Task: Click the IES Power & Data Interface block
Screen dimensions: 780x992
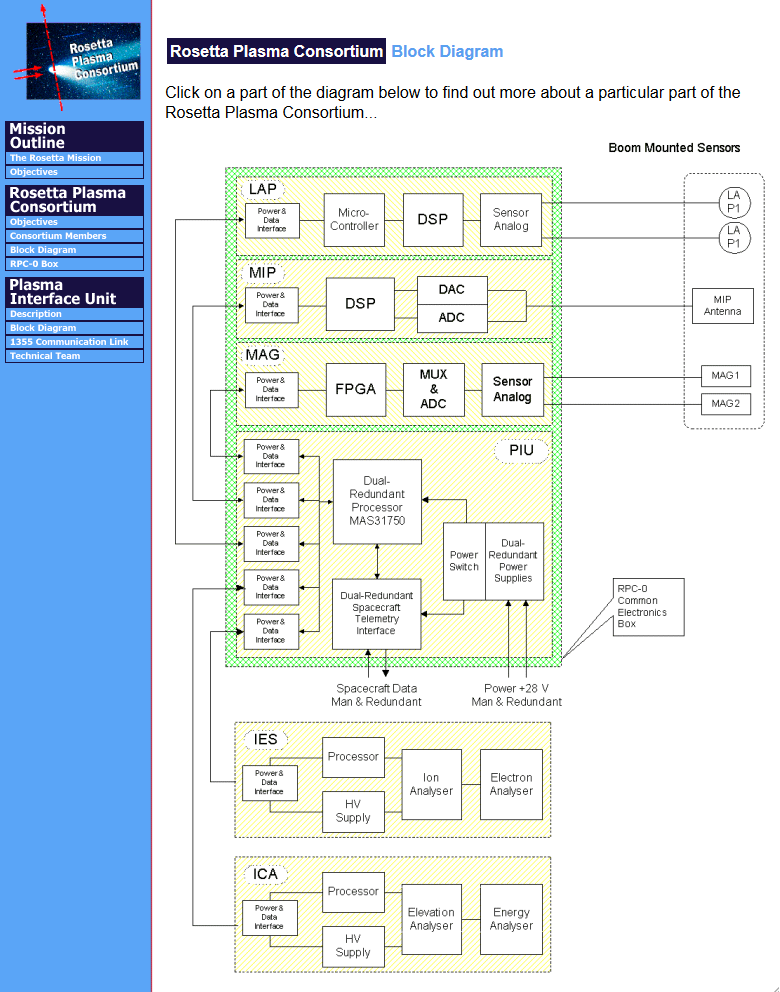Action: pyautogui.click(x=269, y=783)
